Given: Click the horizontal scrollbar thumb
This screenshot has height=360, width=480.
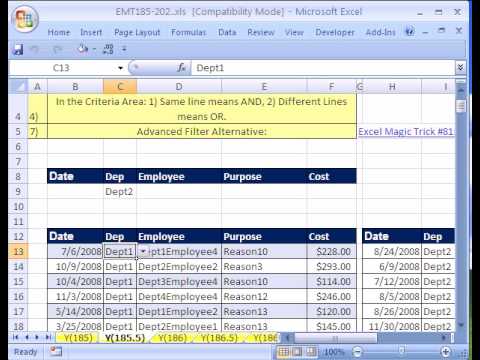Looking at the screenshot, I should (335, 338).
